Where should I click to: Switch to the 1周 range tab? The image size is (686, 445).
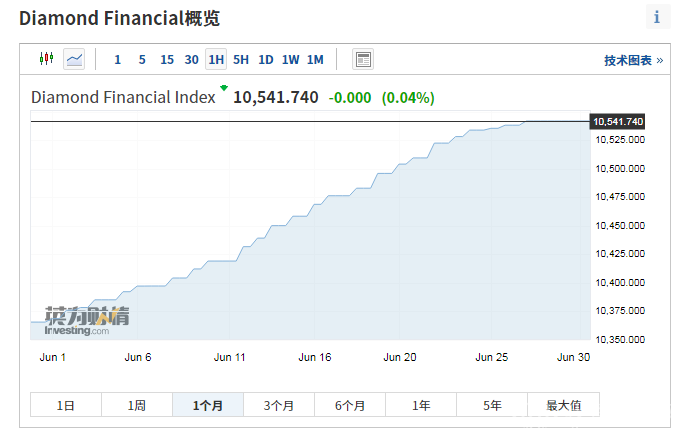point(137,405)
